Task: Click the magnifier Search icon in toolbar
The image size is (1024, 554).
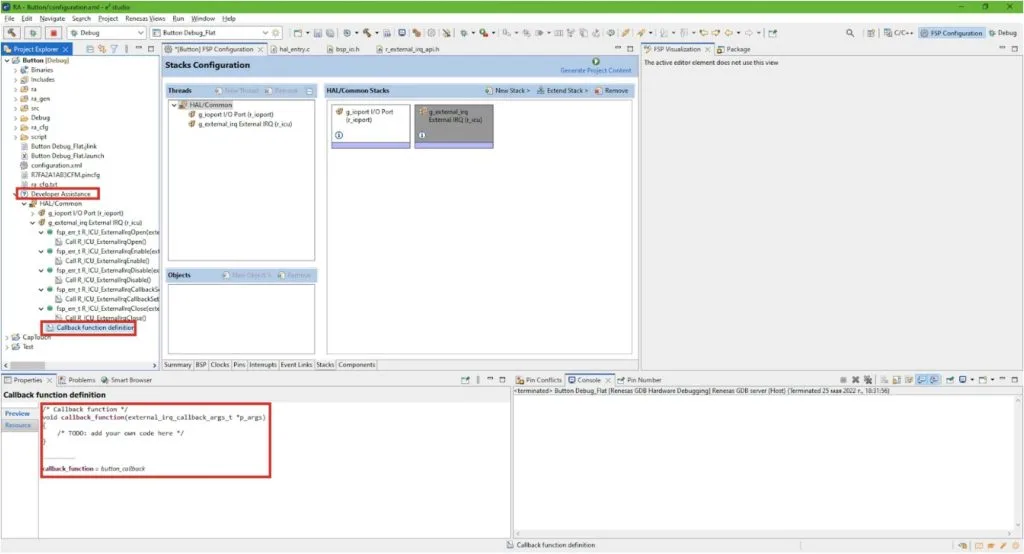Action: tap(850, 33)
